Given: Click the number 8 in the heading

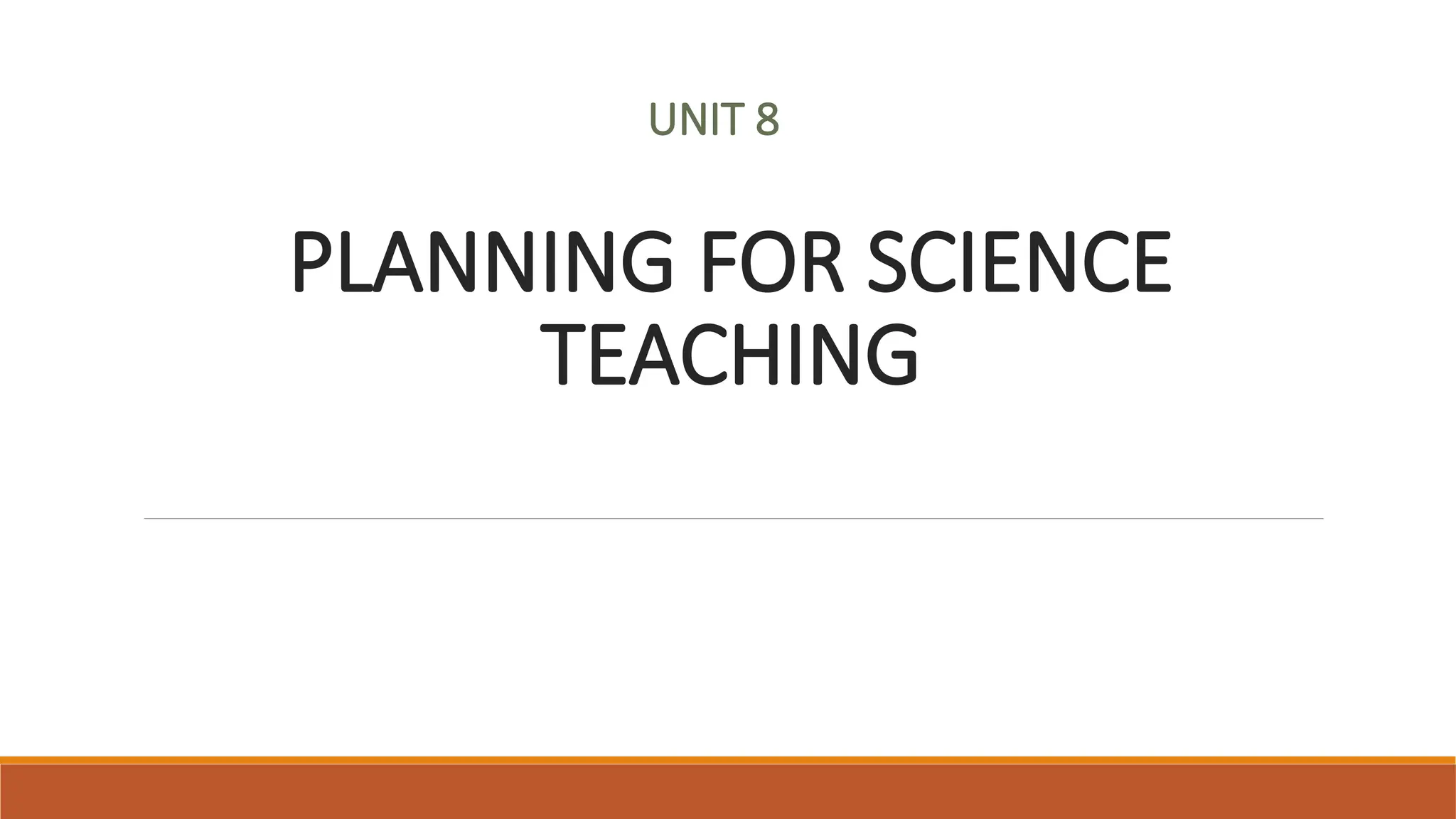Looking at the screenshot, I should (767, 119).
